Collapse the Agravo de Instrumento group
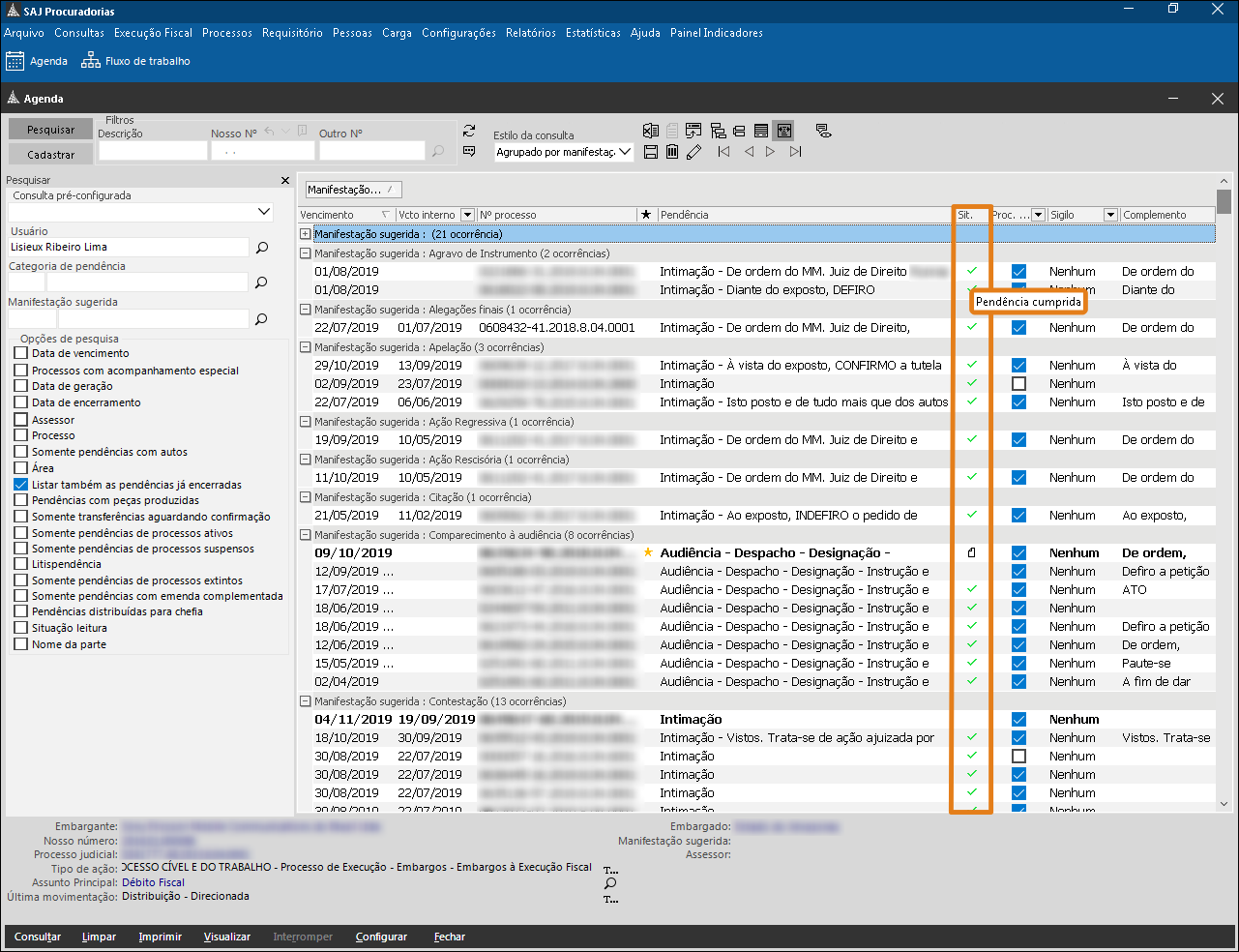The height and width of the screenshot is (952, 1239). click(x=306, y=253)
